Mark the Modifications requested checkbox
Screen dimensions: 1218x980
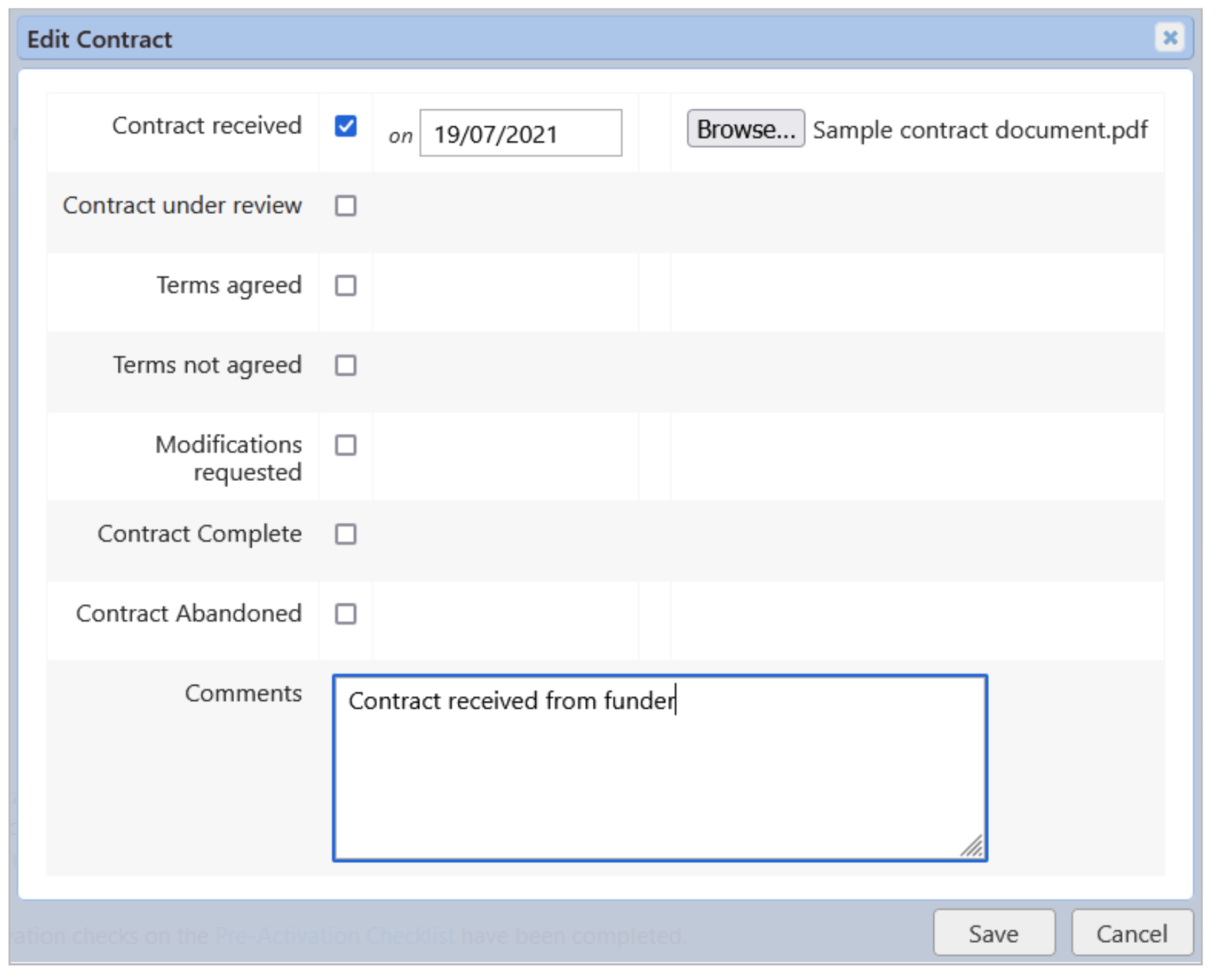(x=345, y=446)
